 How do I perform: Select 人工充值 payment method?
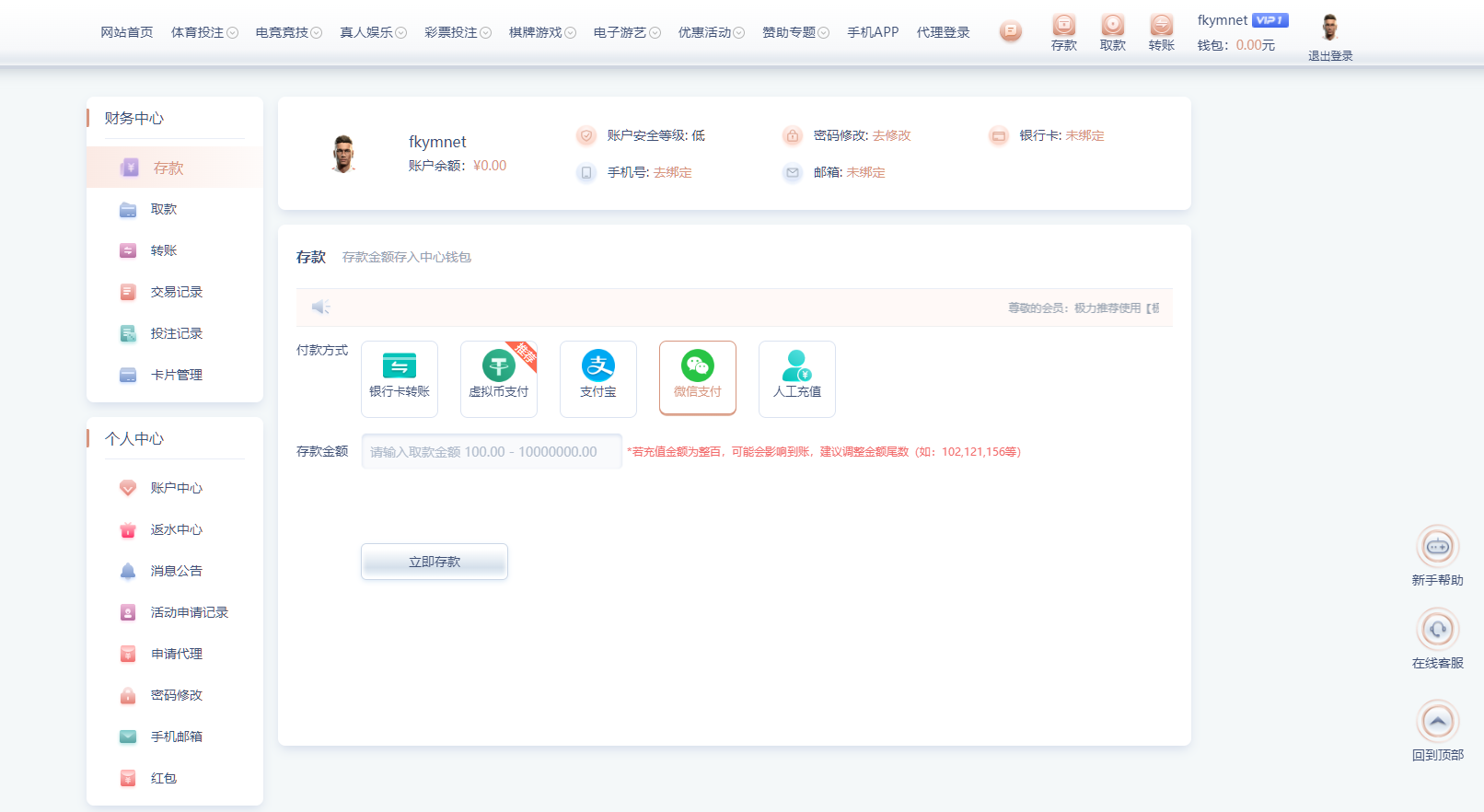pos(797,378)
